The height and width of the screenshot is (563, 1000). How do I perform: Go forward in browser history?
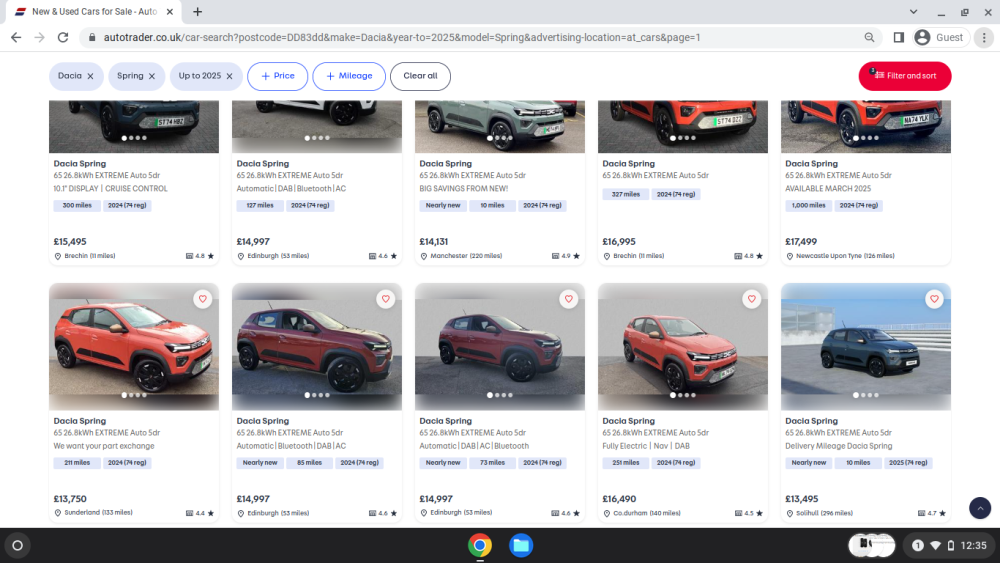[x=40, y=38]
